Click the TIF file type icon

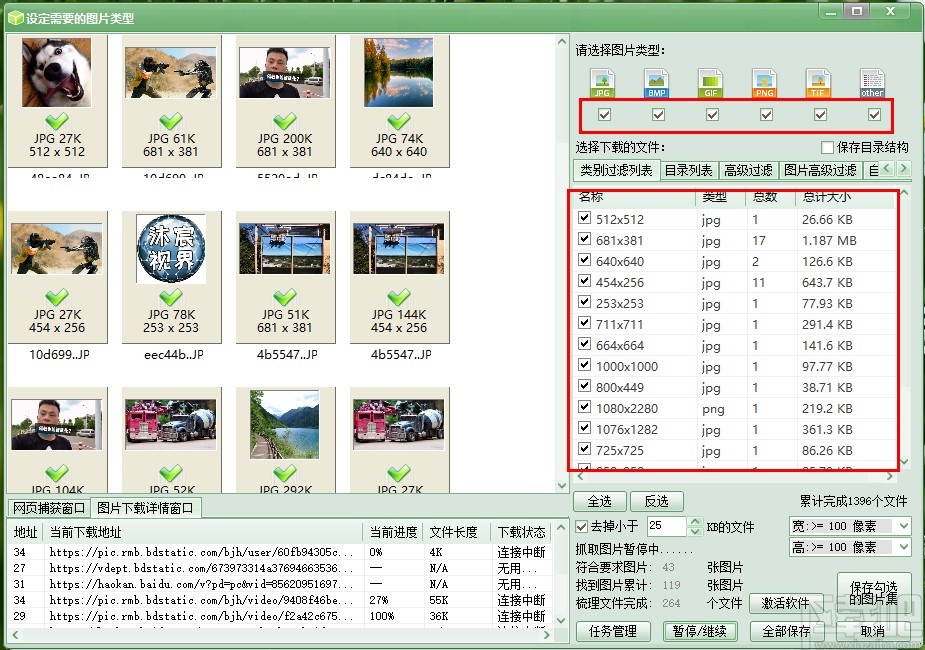818,83
